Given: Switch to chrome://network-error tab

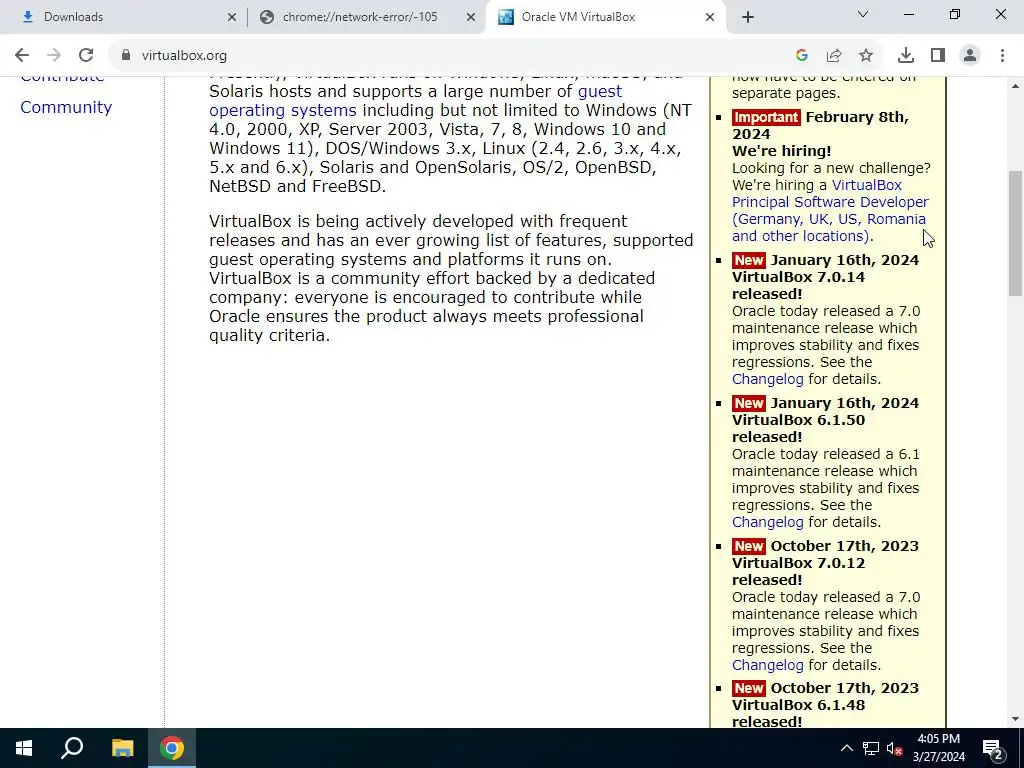Looking at the screenshot, I should click(366, 17).
